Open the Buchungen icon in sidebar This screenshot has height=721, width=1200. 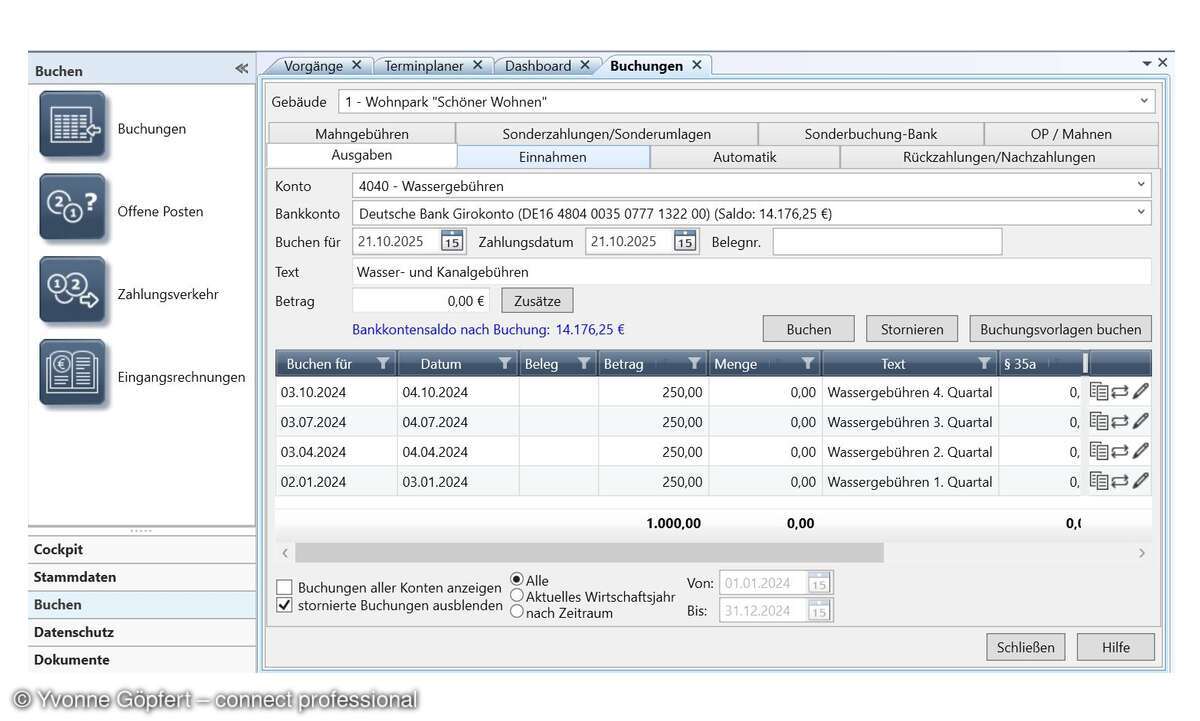click(x=72, y=125)
